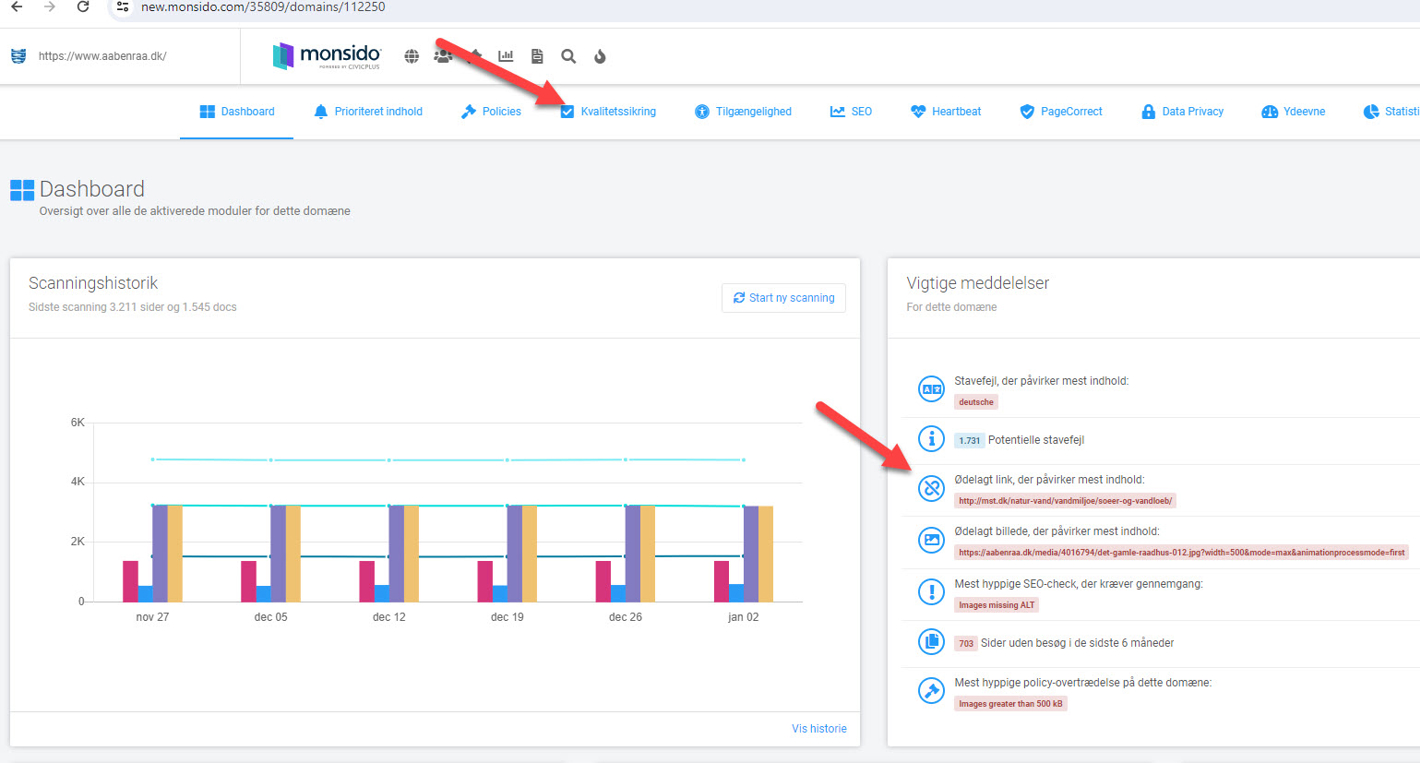Click the globe icon in Monsido header
This screenshot has width=1420, height=763.
[411, 57]
